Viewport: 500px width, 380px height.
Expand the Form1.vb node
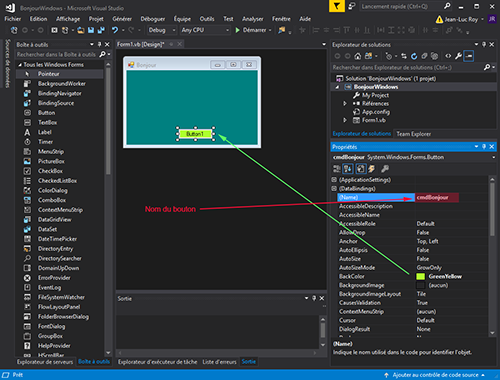345,120
